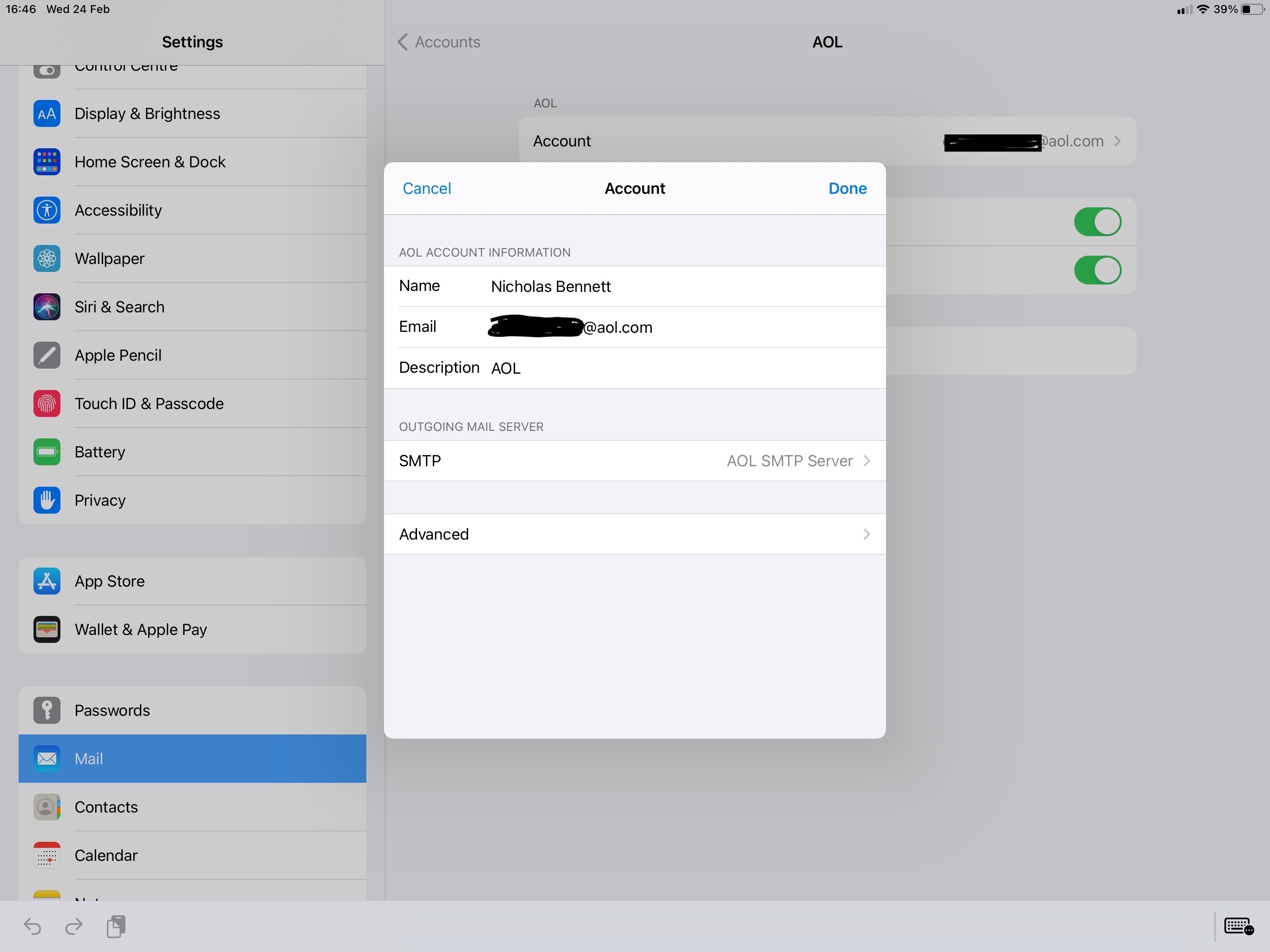Viewport: 1270px width, 952px height.
Task: Open the App Store icon
Action: [46, 581]
